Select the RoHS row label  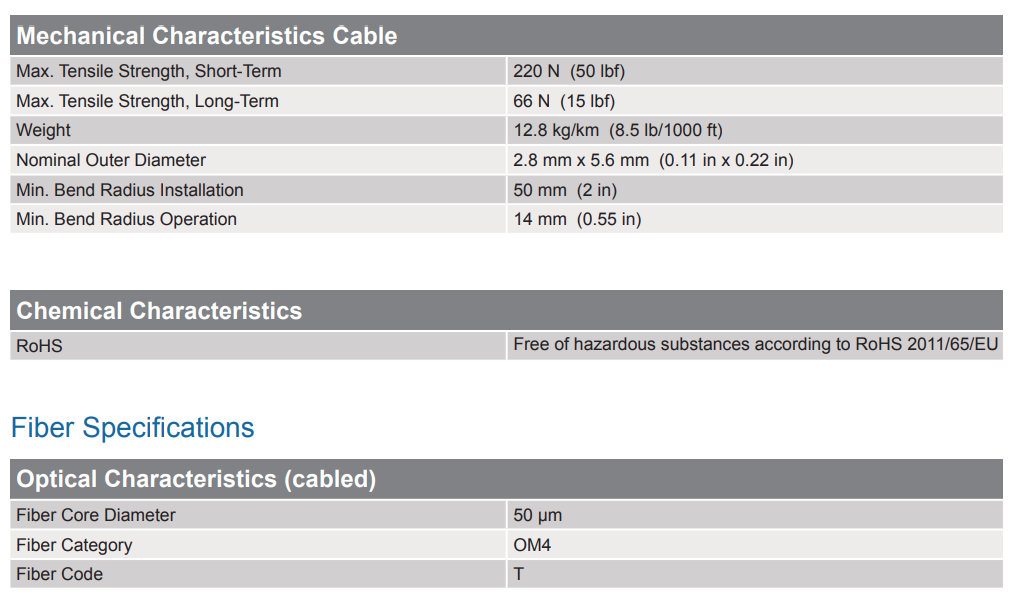pos(39,346)
